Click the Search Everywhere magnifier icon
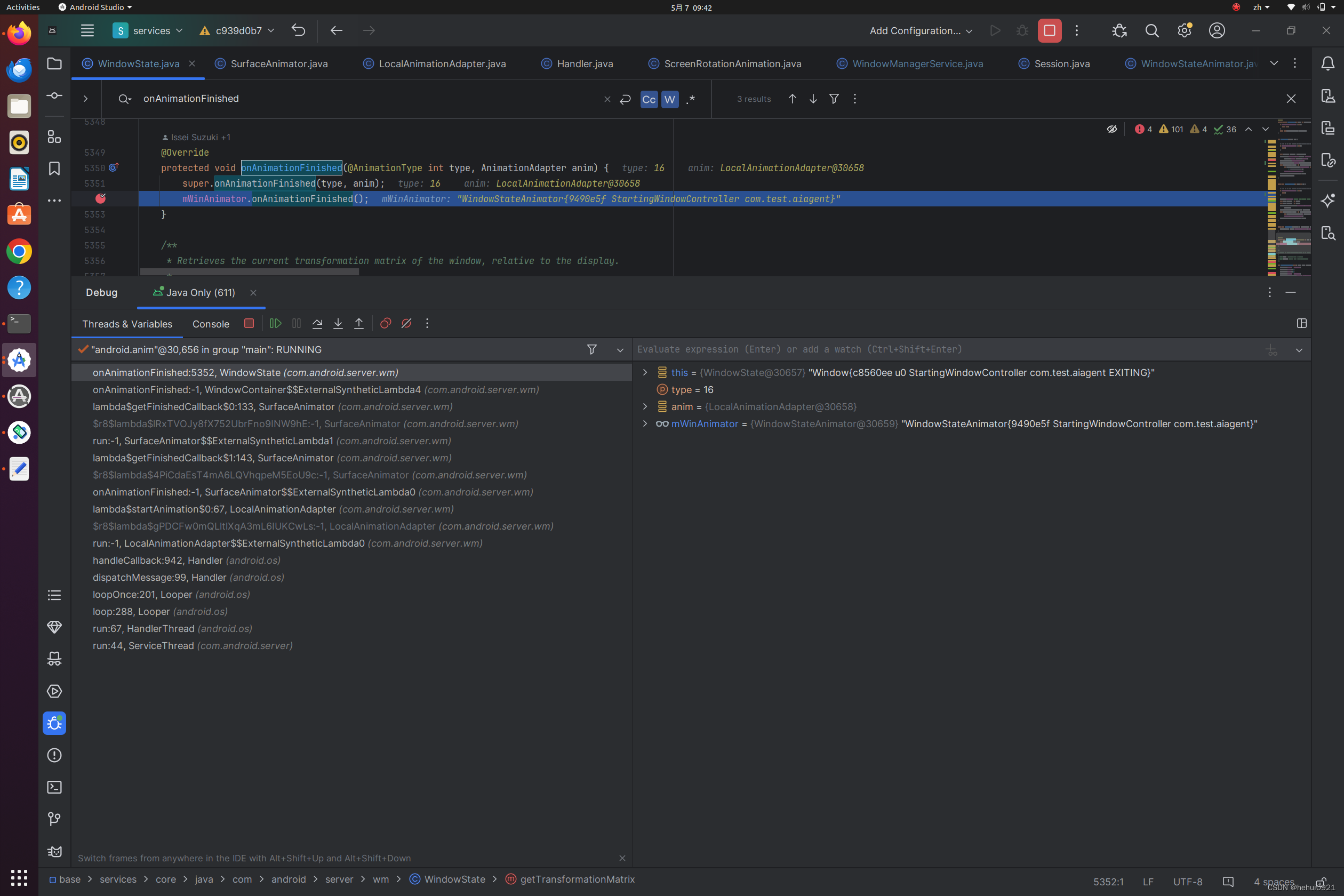1344x896 pixels. tap(1152, 30)
